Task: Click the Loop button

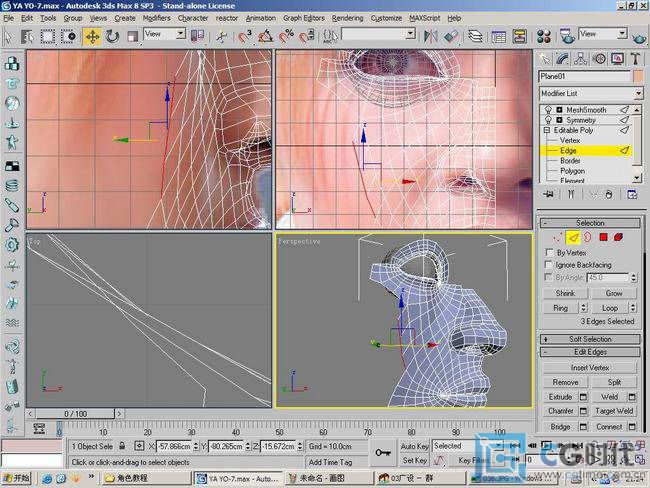Action: pos(609,308)
